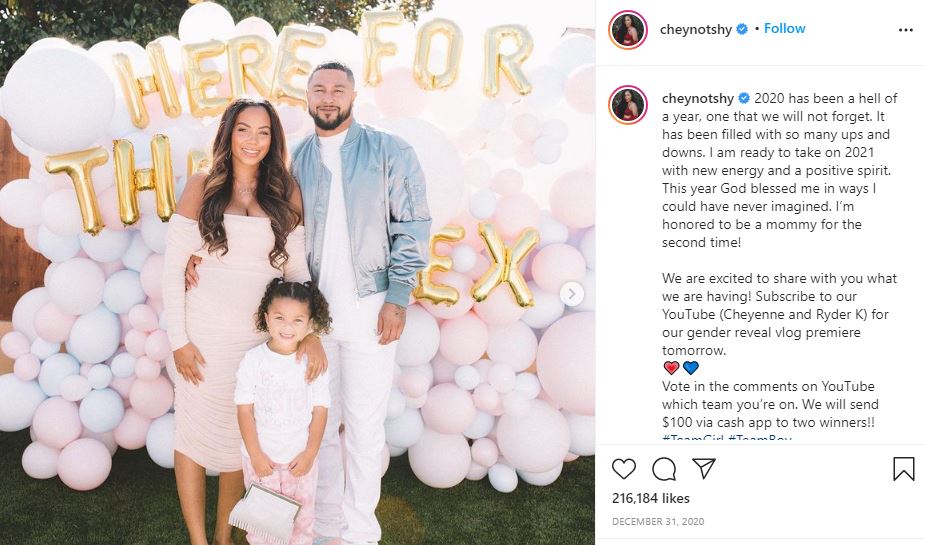Advance to next photo with carousel arrow
Screen dimensions: 925x545
pos(571,294)
